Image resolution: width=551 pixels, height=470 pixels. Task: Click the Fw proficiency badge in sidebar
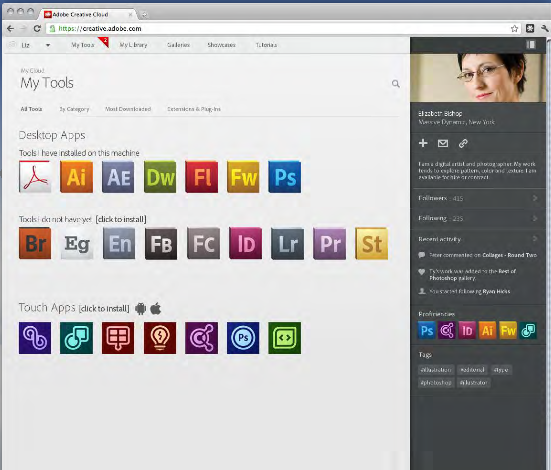click(508, 330)
